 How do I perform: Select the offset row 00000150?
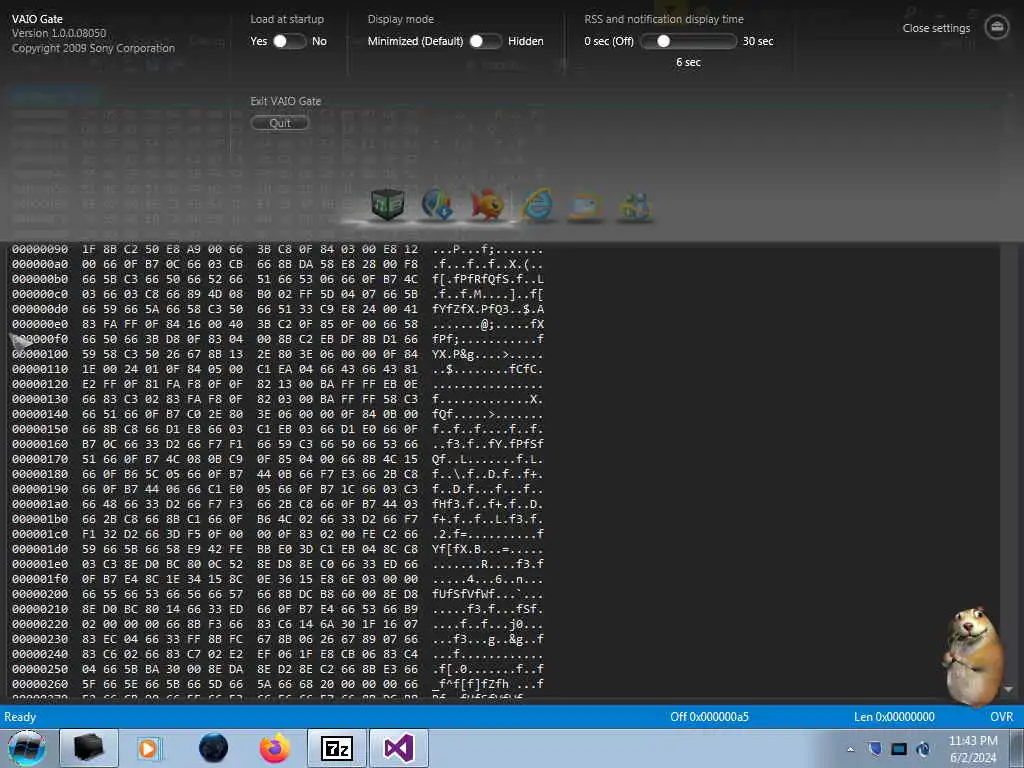point(40,429)
